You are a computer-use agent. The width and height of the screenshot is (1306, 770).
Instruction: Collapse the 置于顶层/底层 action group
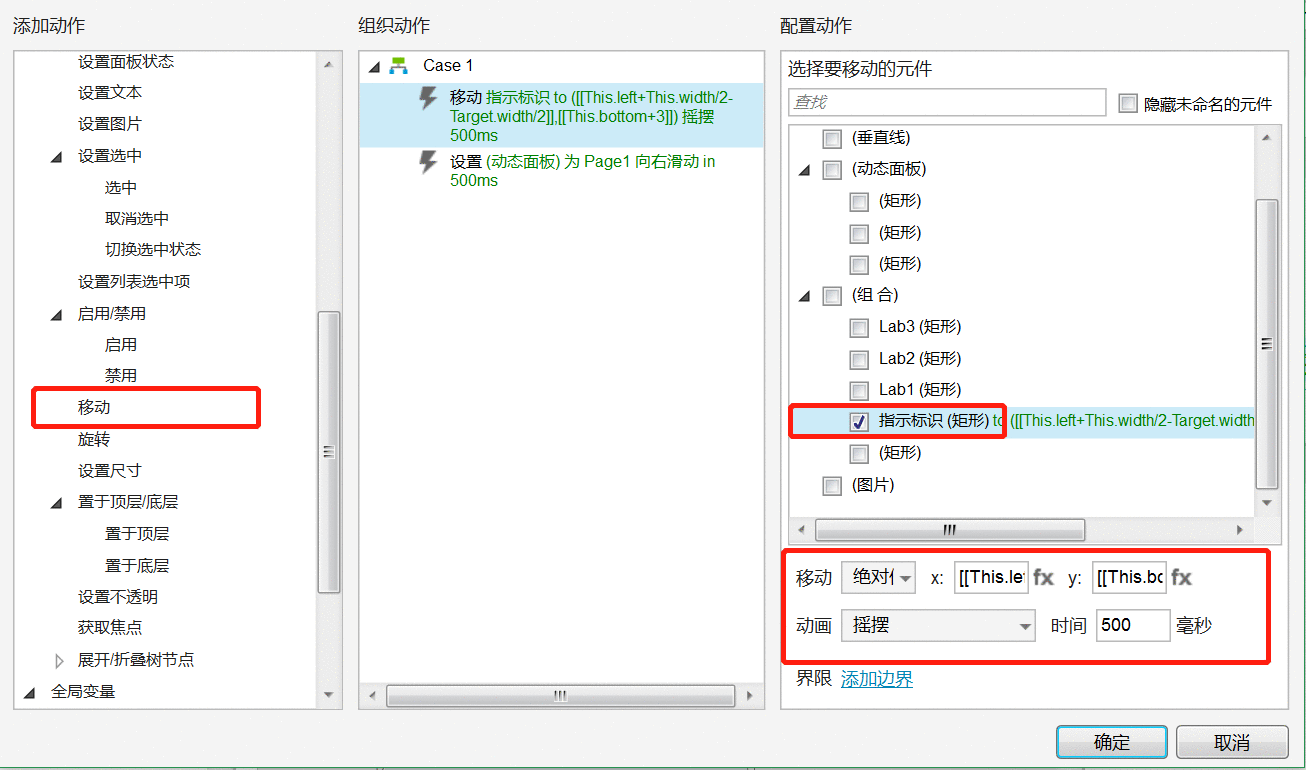click(x=57, y=503)
